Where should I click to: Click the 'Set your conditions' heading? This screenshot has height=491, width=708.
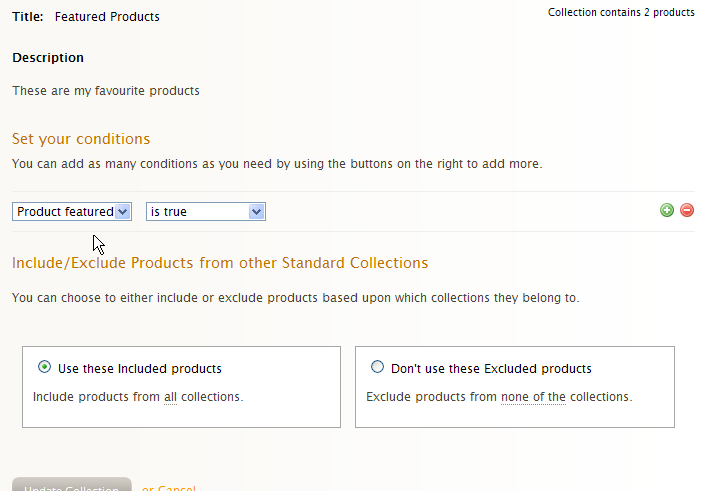point(81,139)
